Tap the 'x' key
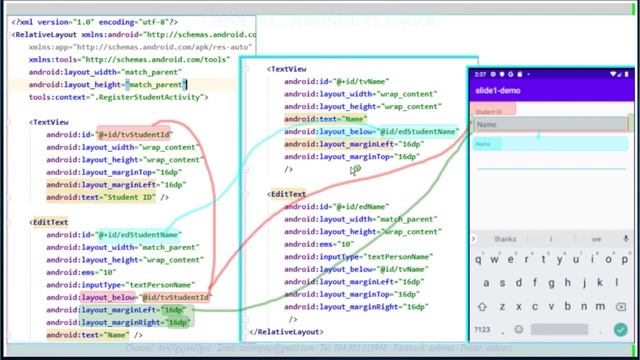 tap(519, 307)
